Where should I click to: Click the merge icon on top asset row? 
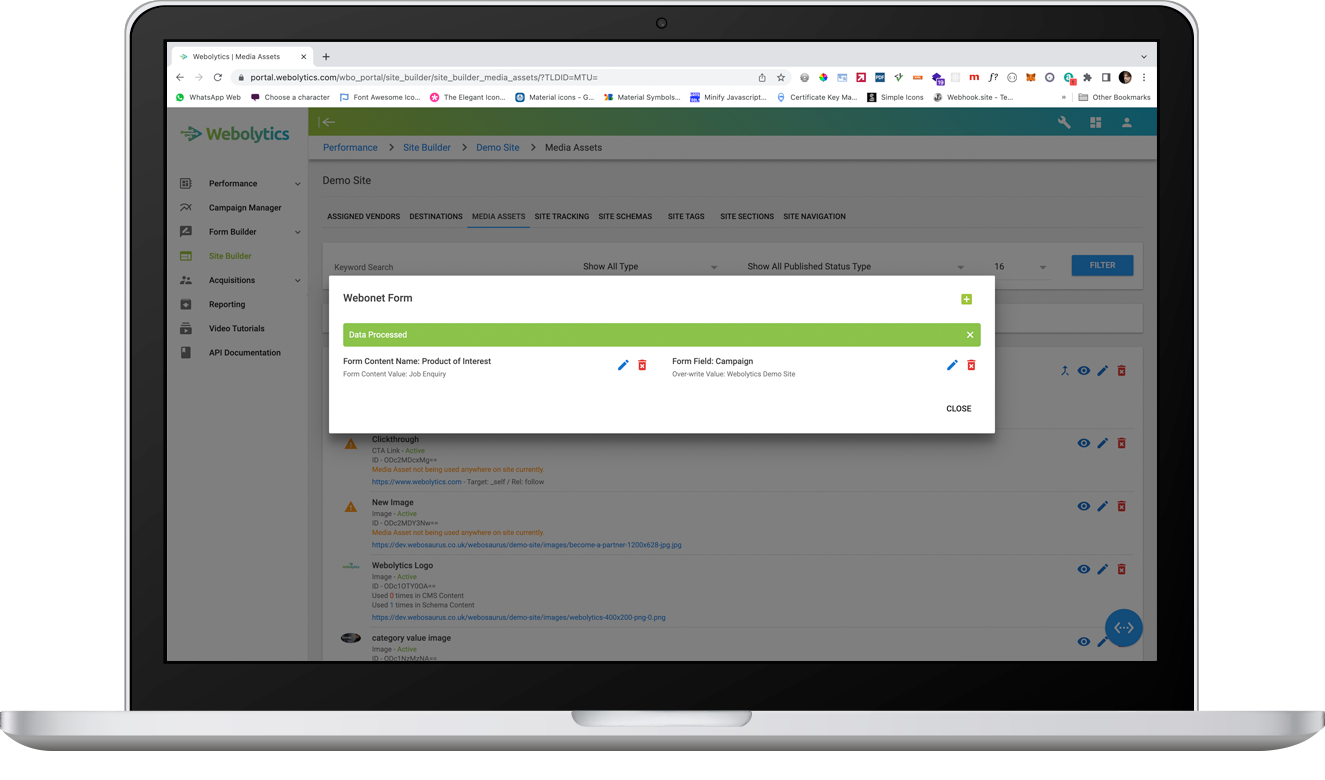[x=1064, y=371]
